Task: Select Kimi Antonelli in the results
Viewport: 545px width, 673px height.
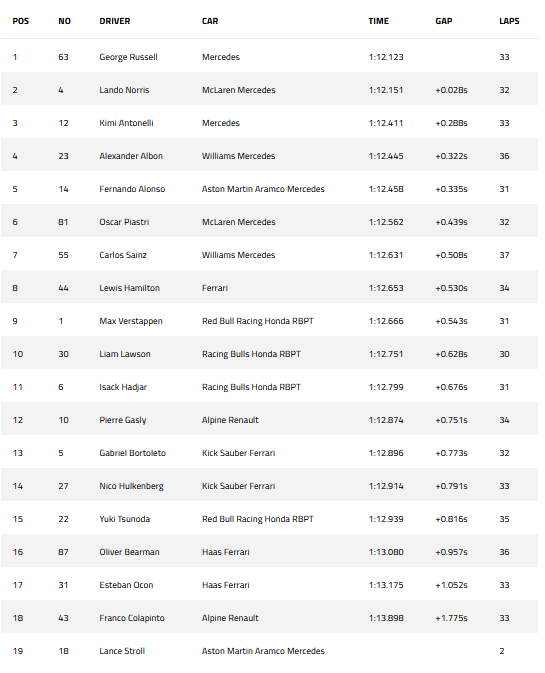Action: coord(126,123)
